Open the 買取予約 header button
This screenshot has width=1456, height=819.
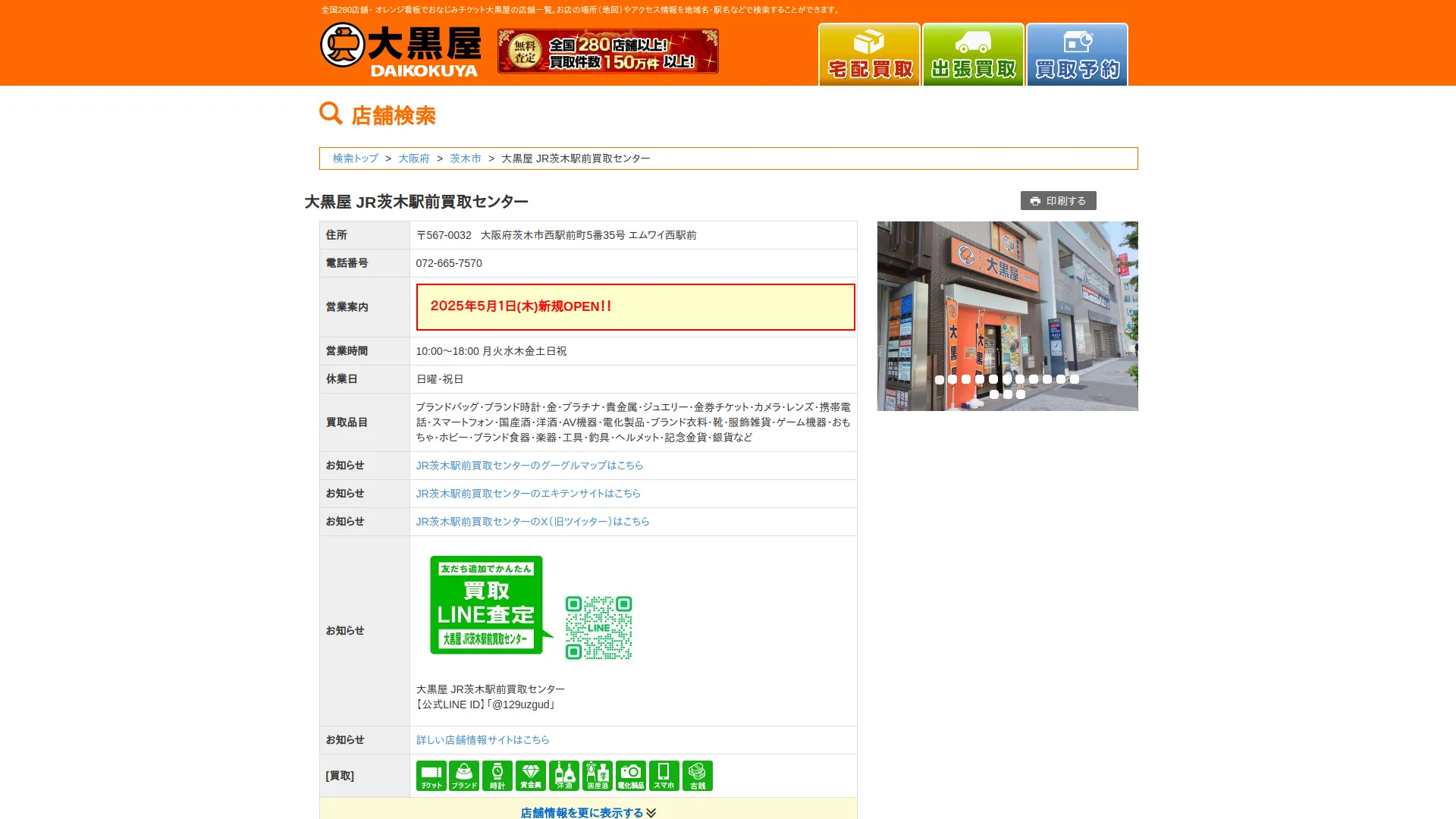coord(1077,55)
